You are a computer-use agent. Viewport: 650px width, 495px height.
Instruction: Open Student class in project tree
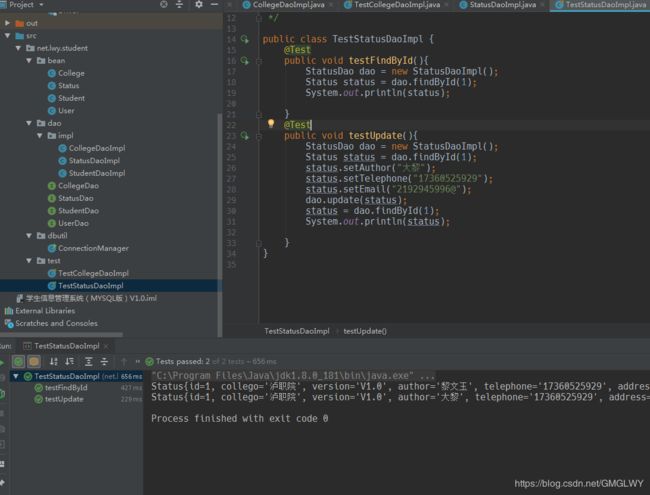tap(71, 98)
